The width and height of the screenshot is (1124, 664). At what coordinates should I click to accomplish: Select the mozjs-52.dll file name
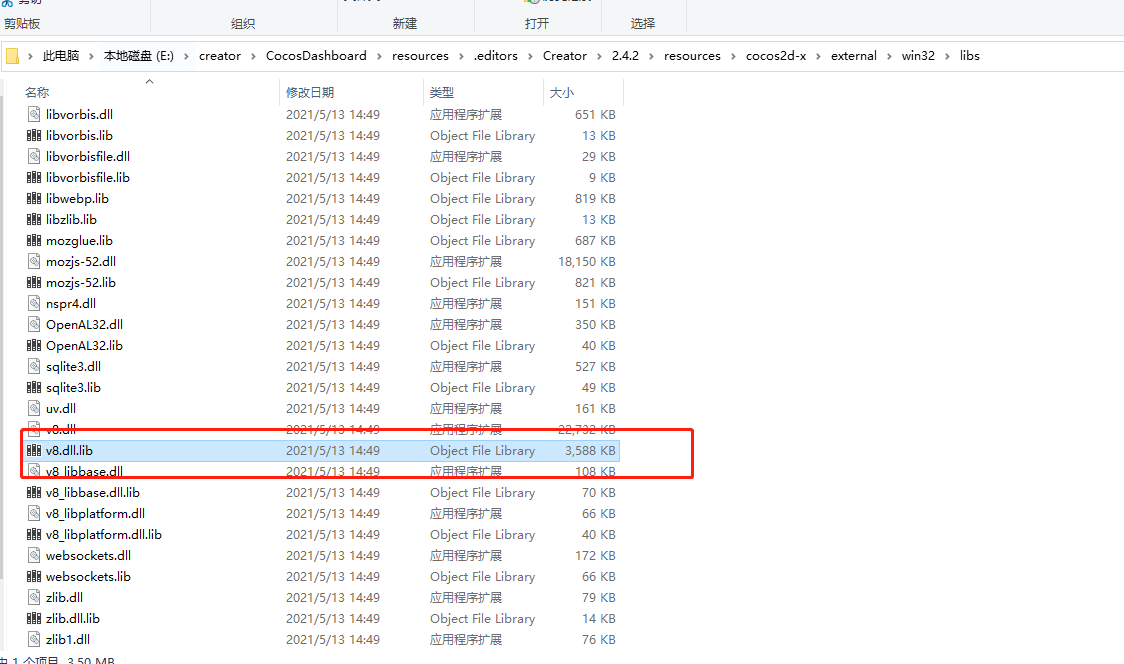pyautogui.click(x=81, y=262)
